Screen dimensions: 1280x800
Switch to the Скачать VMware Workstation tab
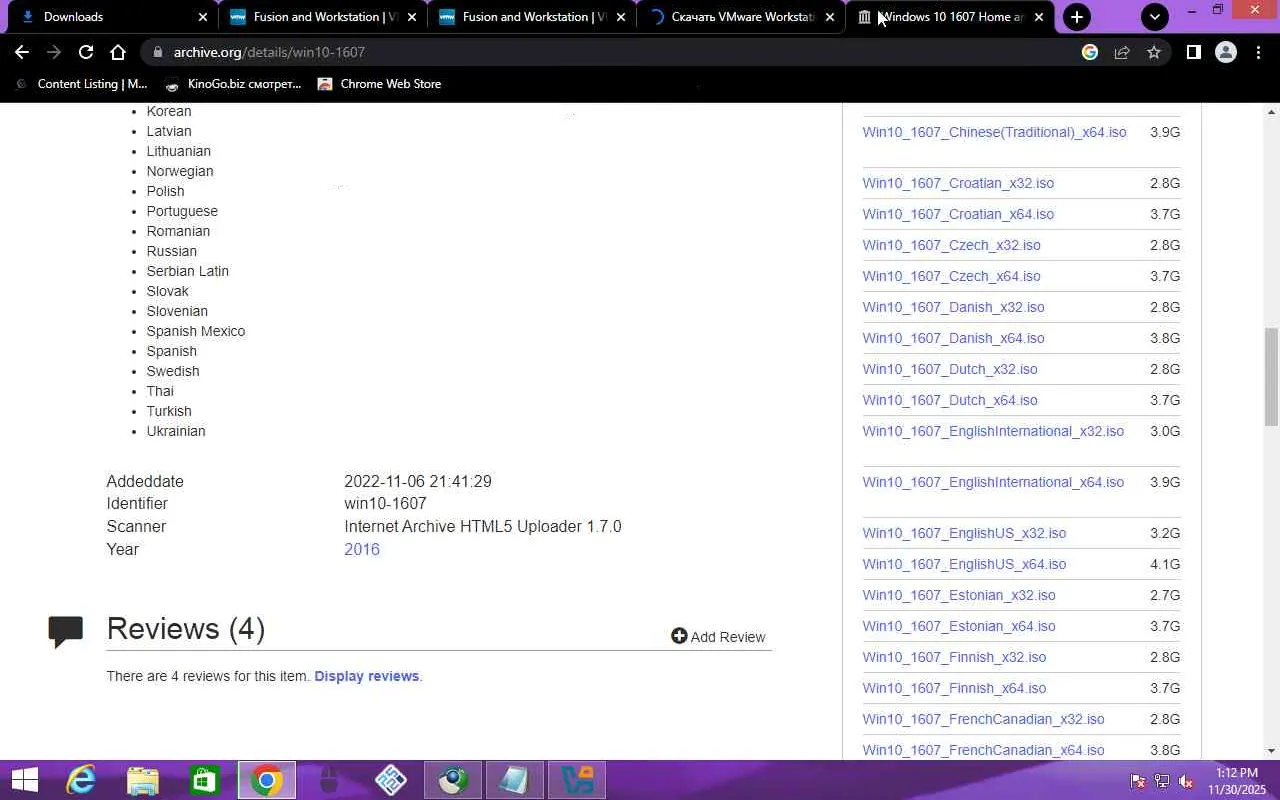740,17
